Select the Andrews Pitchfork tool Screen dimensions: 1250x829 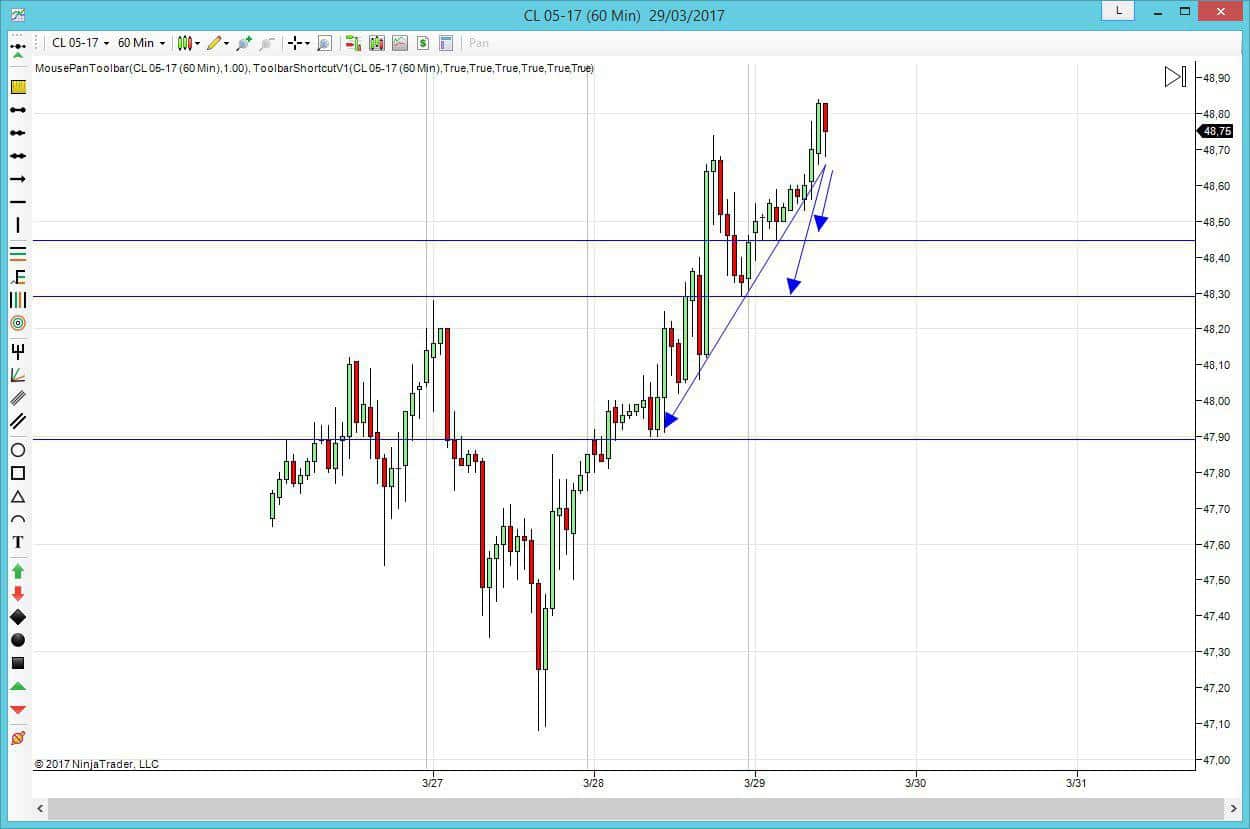(x=18, y=351)
